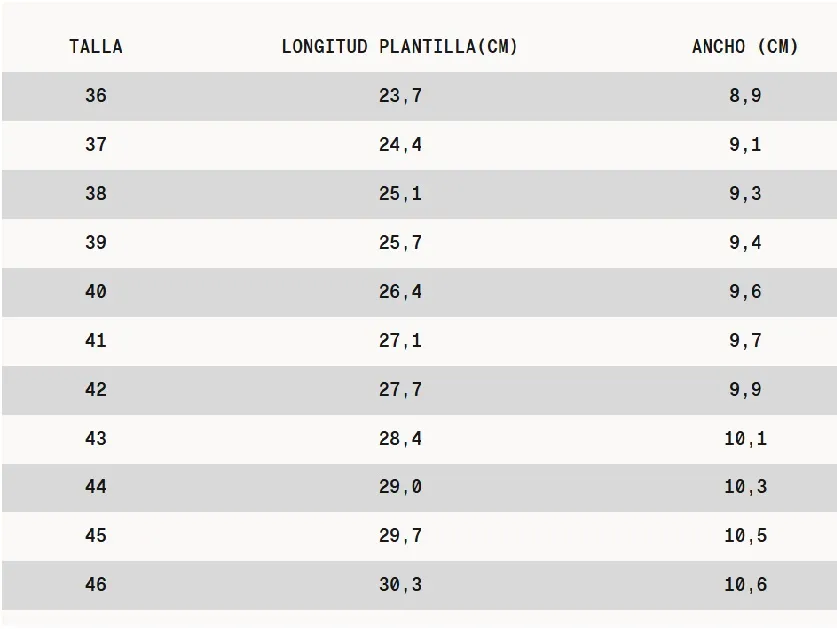The height and width of the screenshot is (629, 837).
Task: Select the 29,7 insole length cell
Action: [x=400, y=536]
